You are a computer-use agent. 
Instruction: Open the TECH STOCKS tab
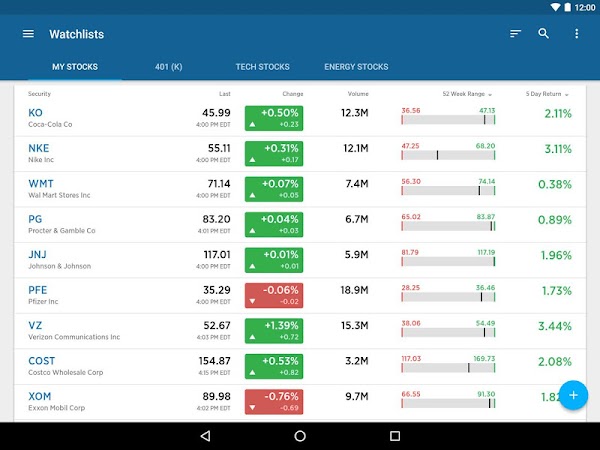coord(262,67)
